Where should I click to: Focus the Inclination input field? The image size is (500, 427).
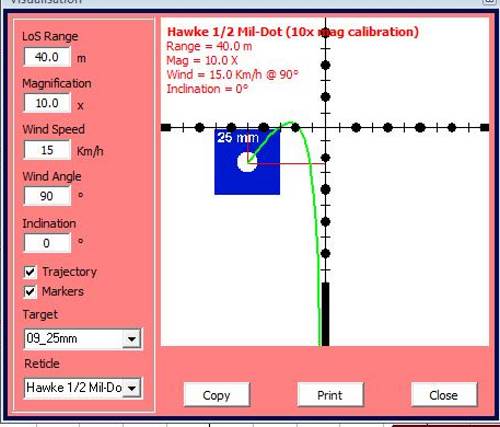pos(47,243)
